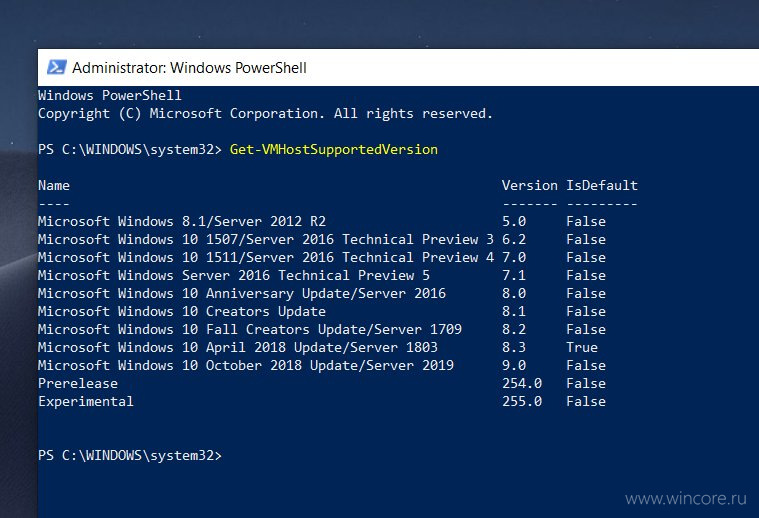
Task: Click the Experimental name entry
Action: [x=86, y=401]
